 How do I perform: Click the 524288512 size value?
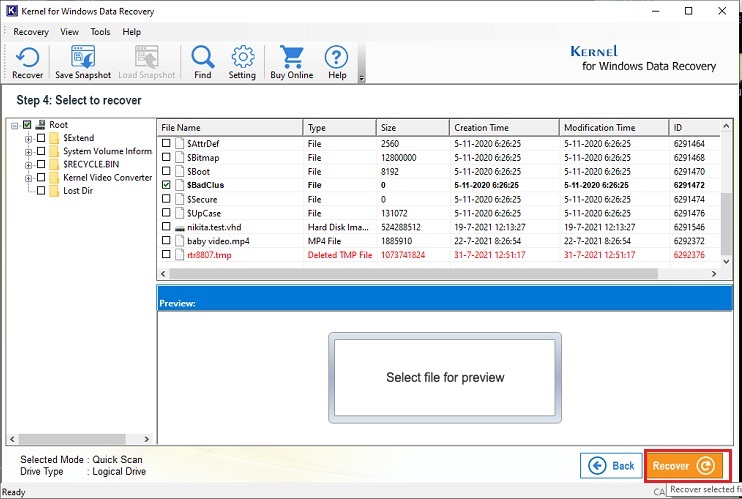401,227
